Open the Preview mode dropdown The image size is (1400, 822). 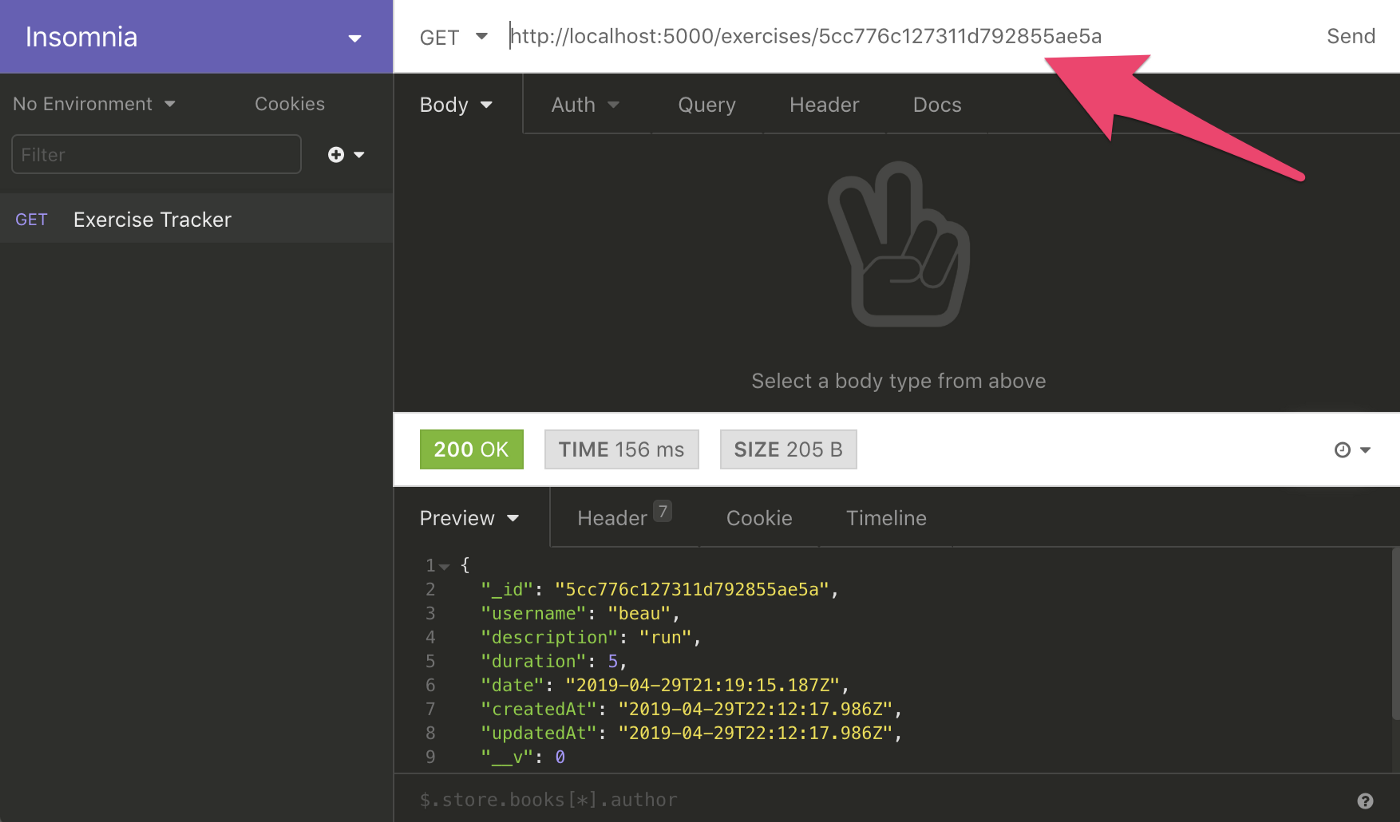[x=470, y=518]
